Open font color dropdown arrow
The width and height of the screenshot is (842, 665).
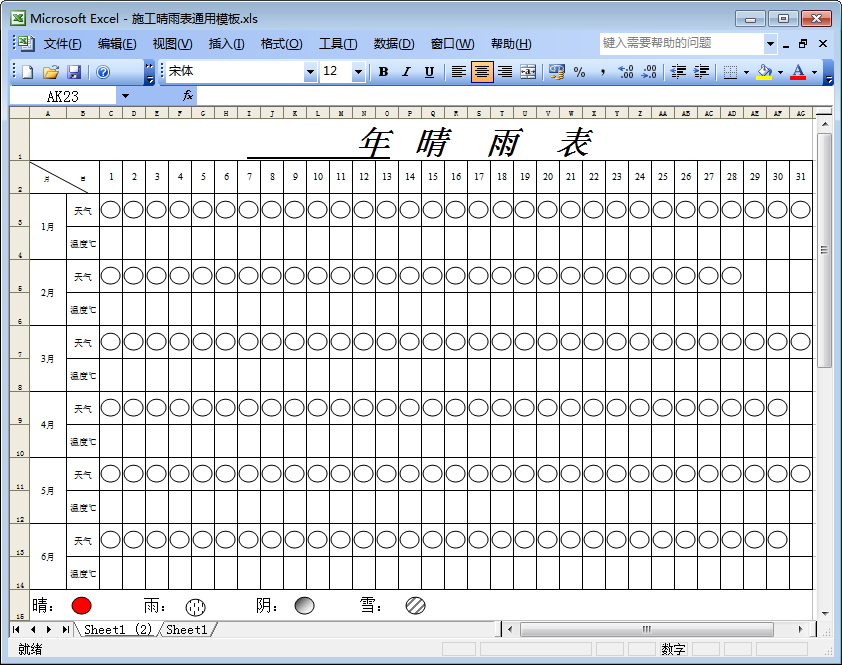814,72
